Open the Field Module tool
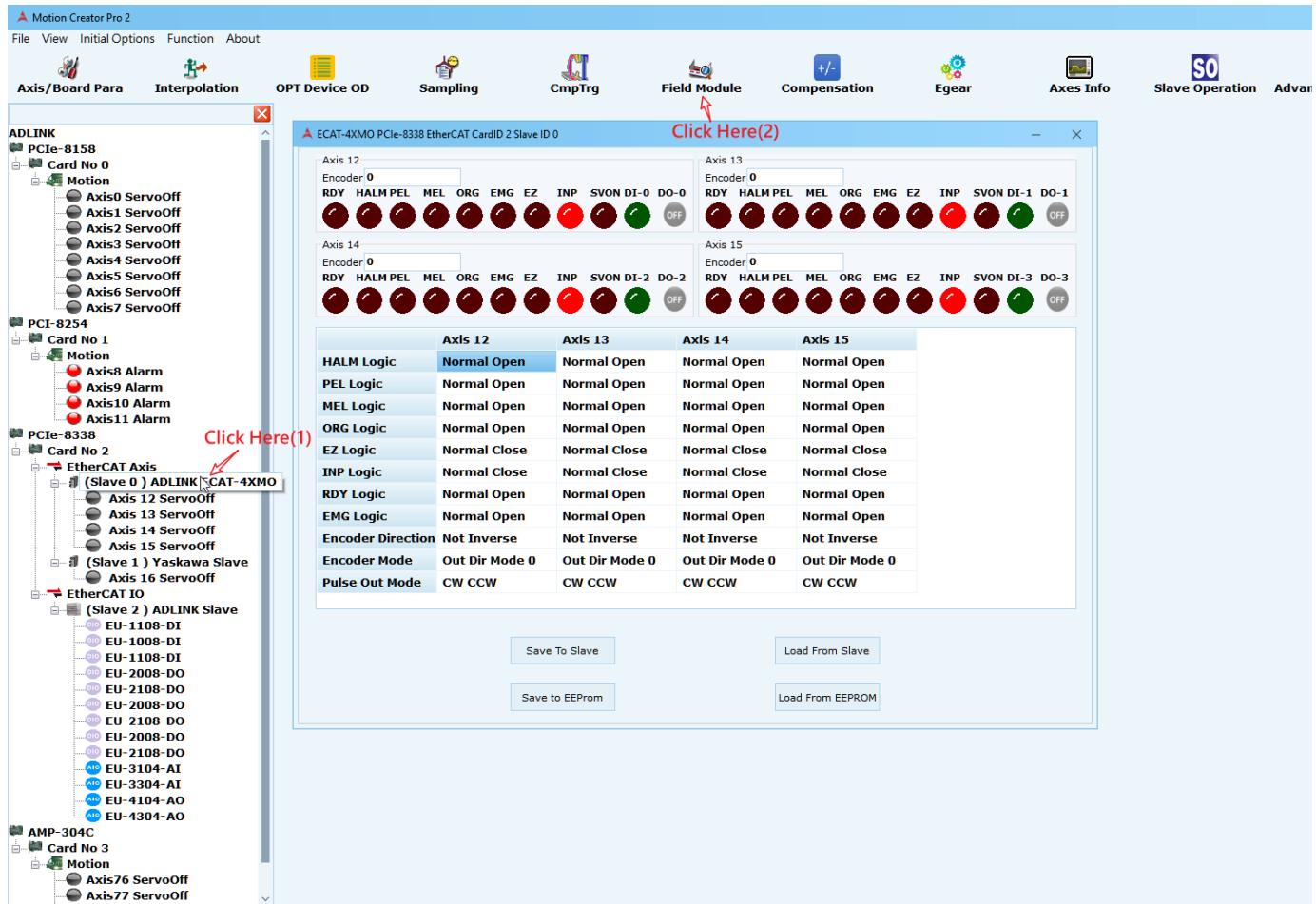The width and height of the screenshot is (1316, 904). tap(701, 74)
